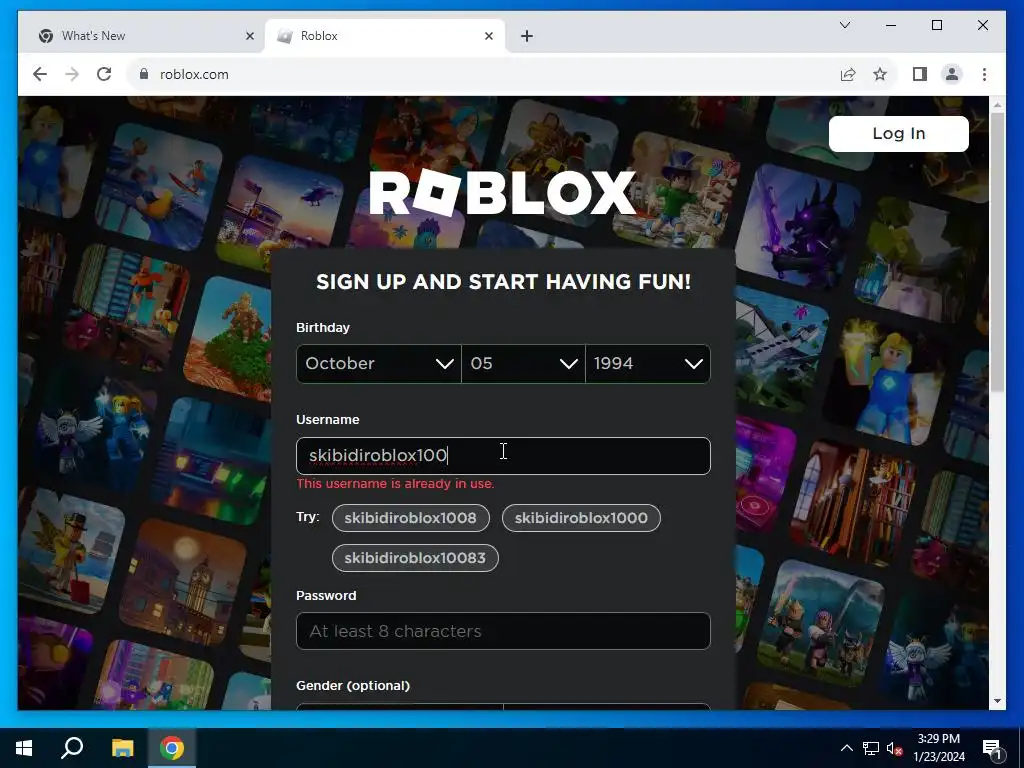
Task: Open the 05 day dropdown
Action: click(x=523, y=364)
